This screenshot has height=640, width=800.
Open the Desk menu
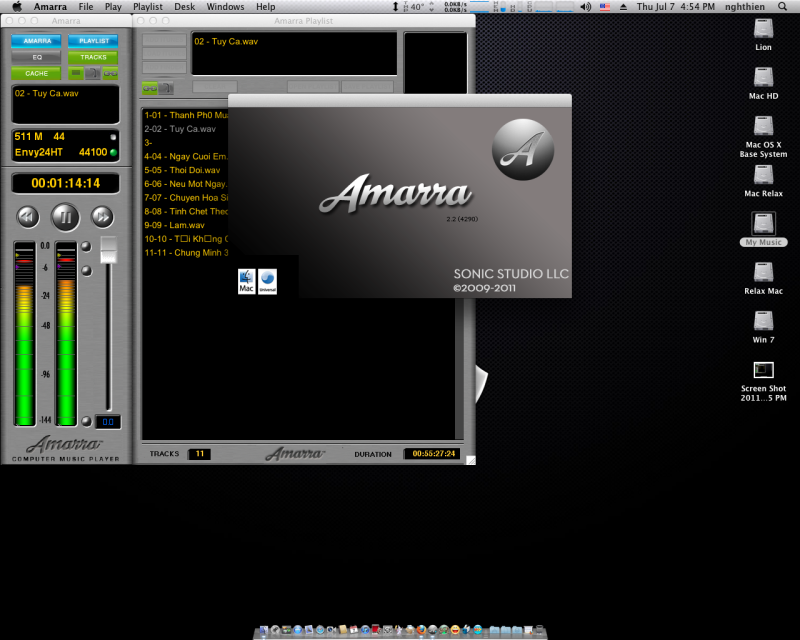point(185,7)
